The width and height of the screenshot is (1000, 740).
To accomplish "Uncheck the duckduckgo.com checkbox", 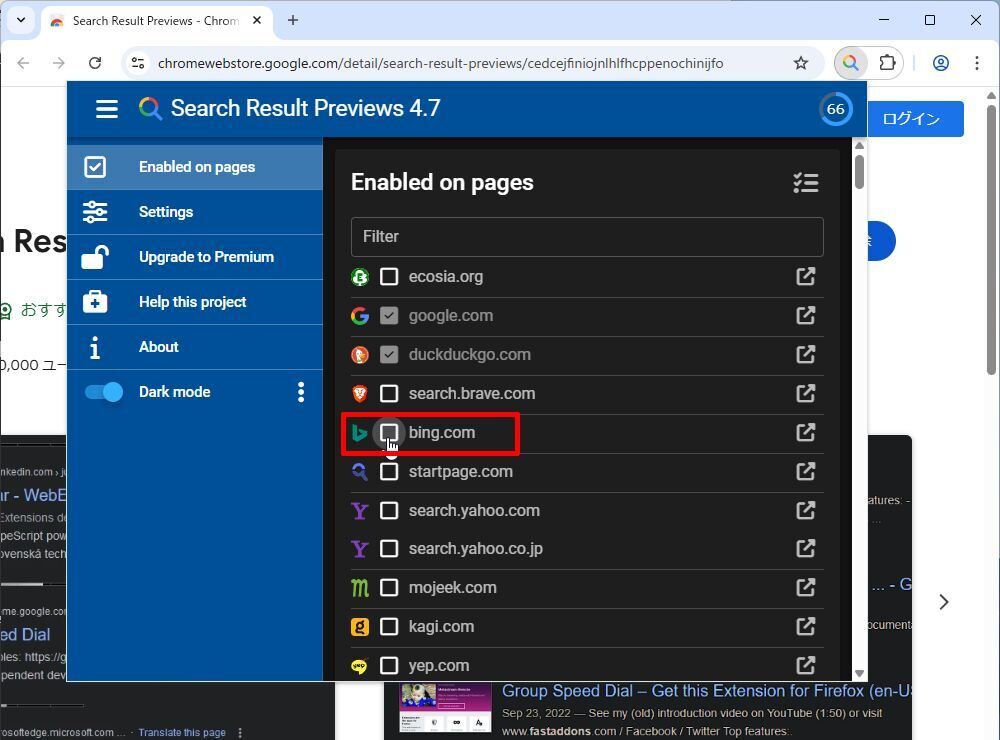I will click(389, 355).
